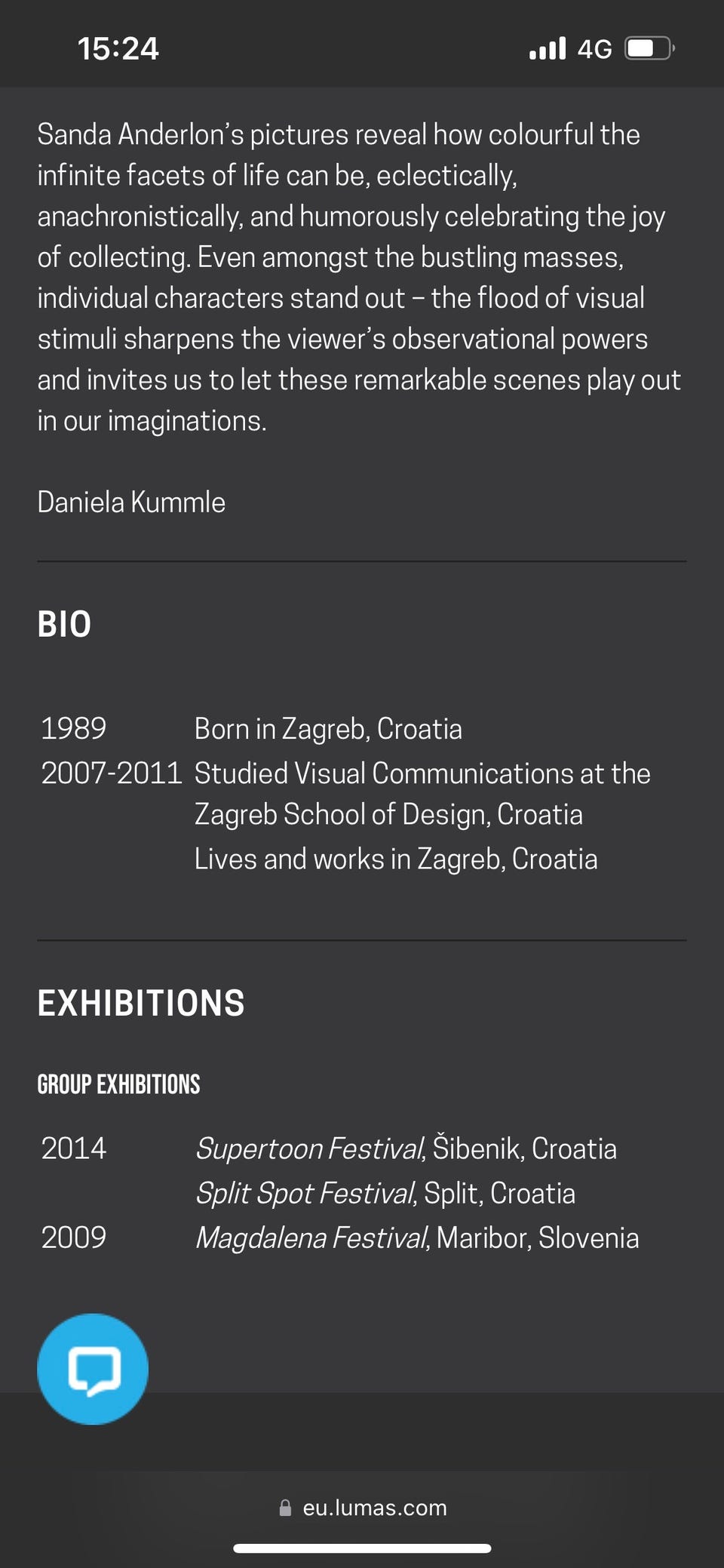Tap the author name Daniela Kummle
The image size is (724, 1568).
coord(131,503)
